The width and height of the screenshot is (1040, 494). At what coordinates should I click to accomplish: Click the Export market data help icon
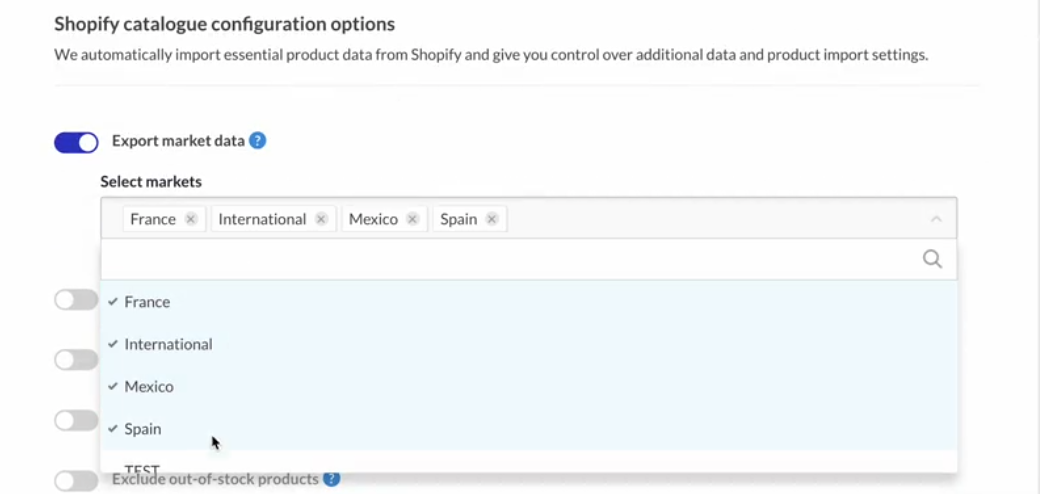pyautogui.click(x=257, y=141)
